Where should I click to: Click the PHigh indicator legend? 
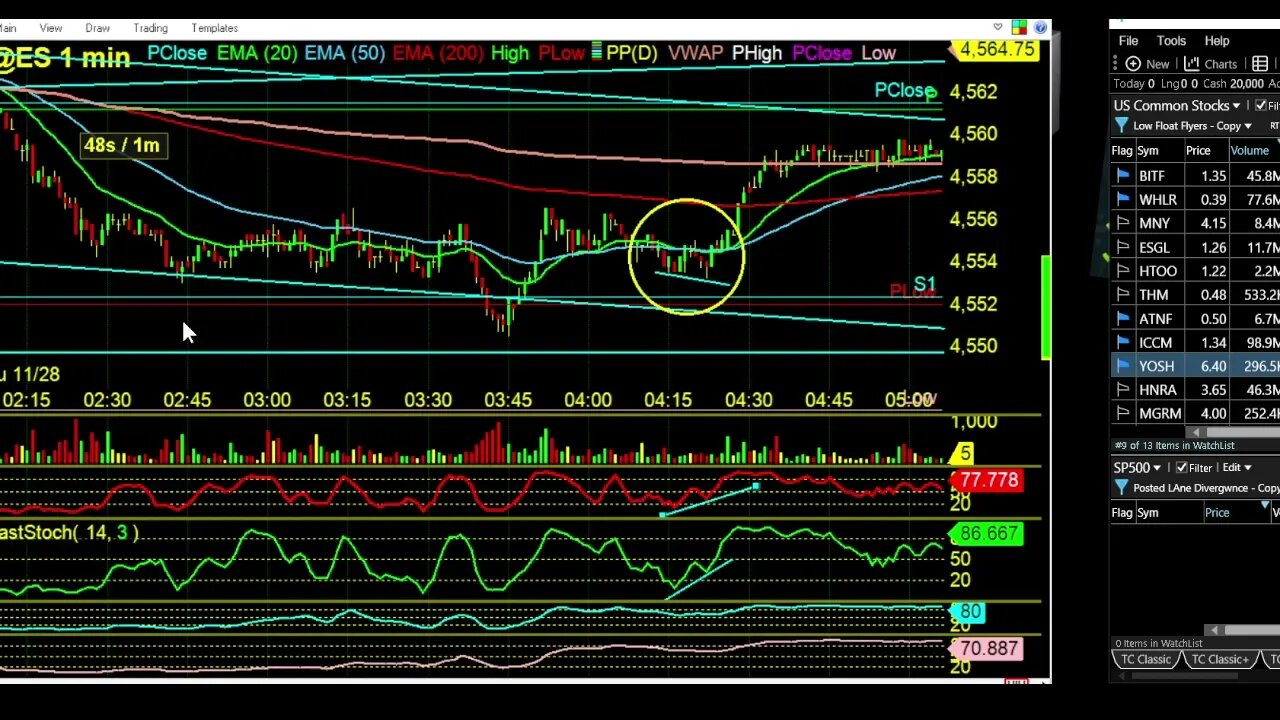point(757,52)
